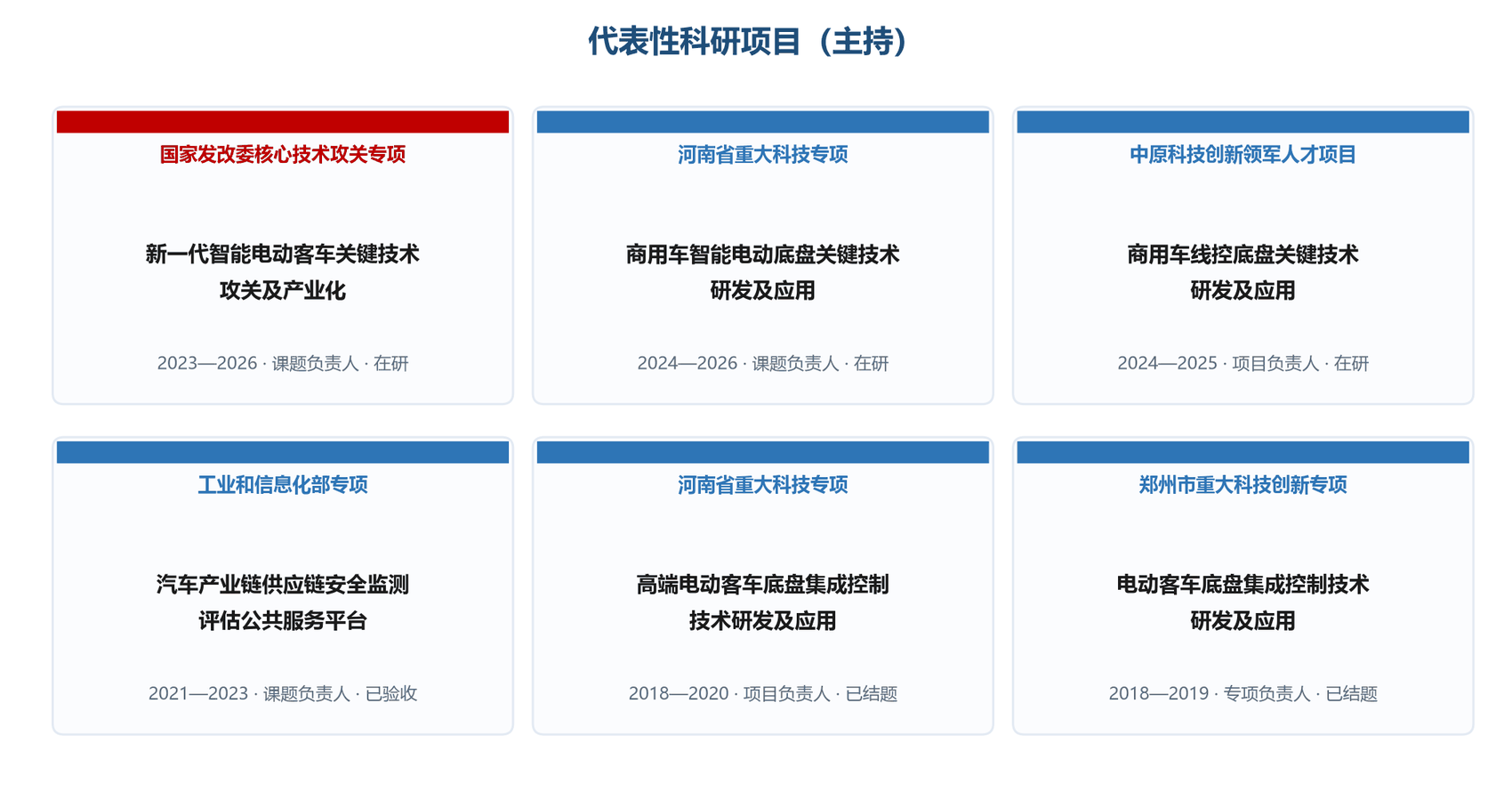The height and width of the screenshot is (800, 1512).
Task: Click the heading 代表性科研项目（主持）
Action: [x=747, y=42]
